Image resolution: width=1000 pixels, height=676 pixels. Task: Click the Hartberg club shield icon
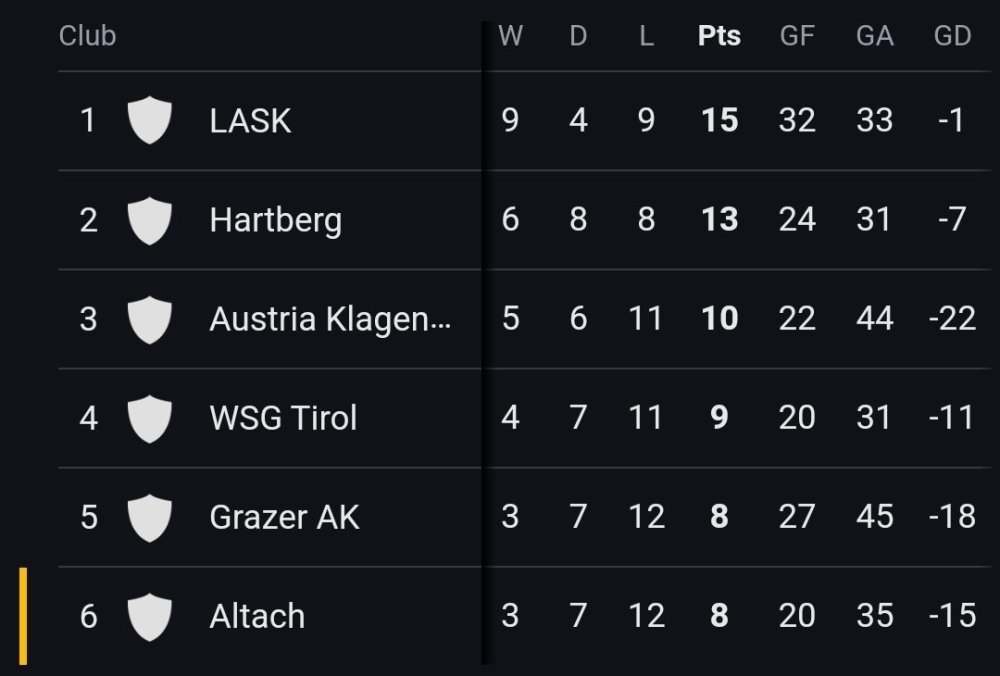coord(150,220)
